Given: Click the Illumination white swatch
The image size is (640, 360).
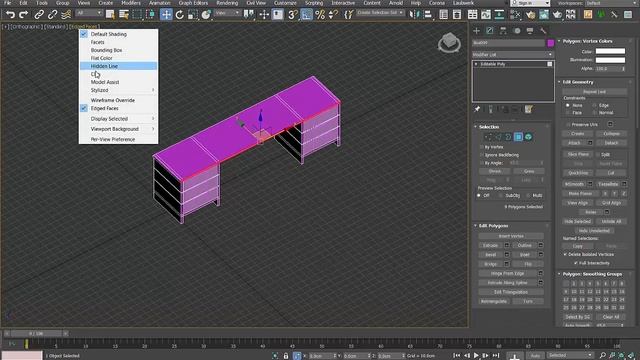Looking at the screenshot, I should (610, 60).
